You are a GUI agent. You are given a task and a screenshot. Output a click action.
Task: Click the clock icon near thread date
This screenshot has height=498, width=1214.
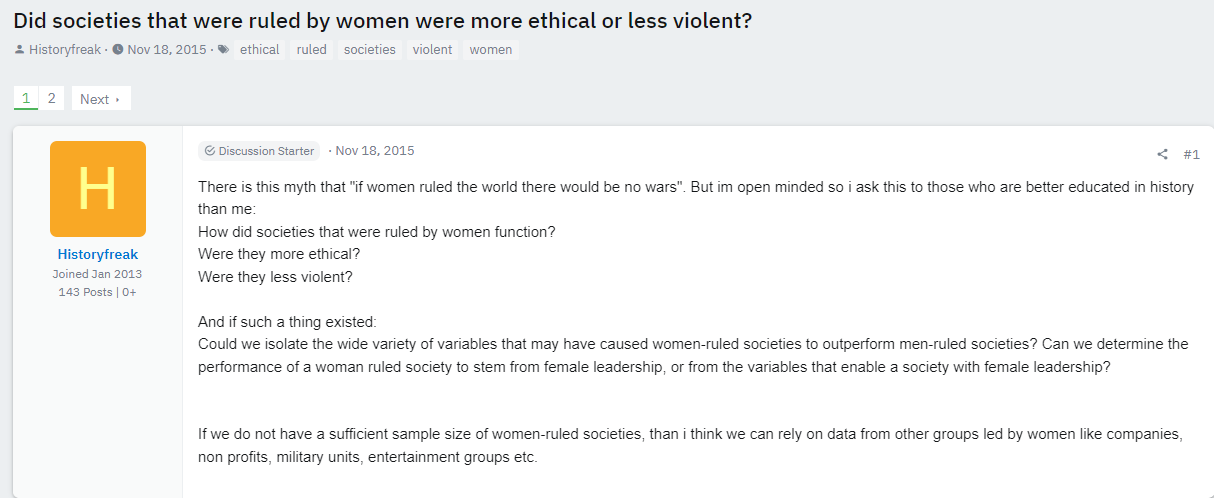(118, 49)
